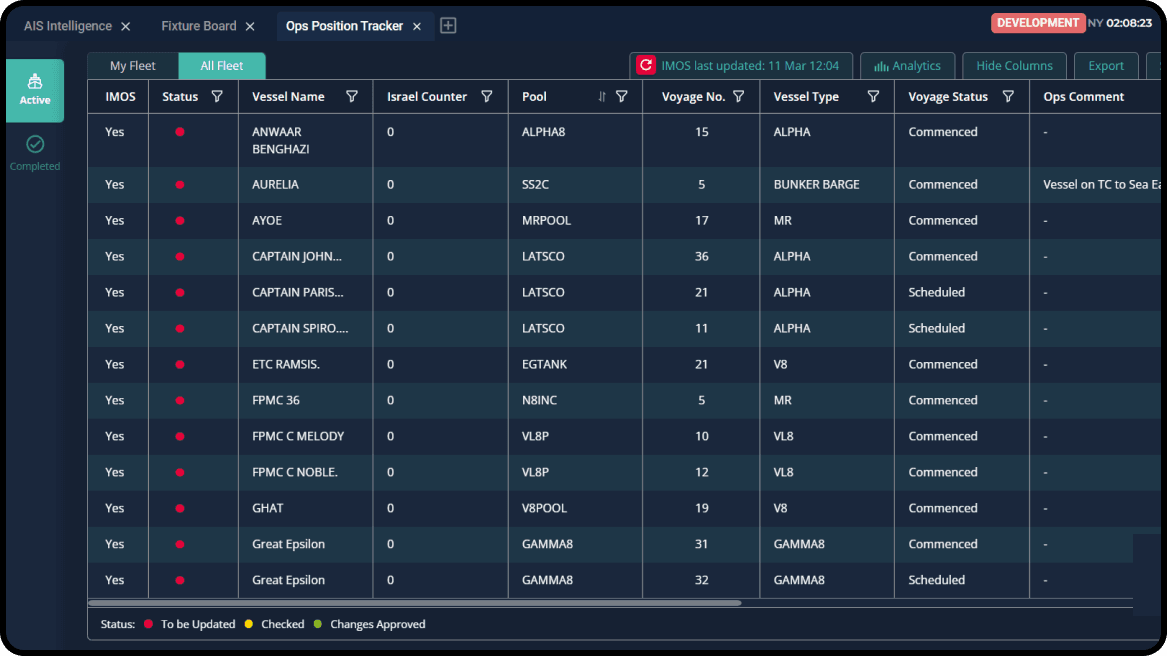Select the Ops Position Tracker tab

point(345,26)
